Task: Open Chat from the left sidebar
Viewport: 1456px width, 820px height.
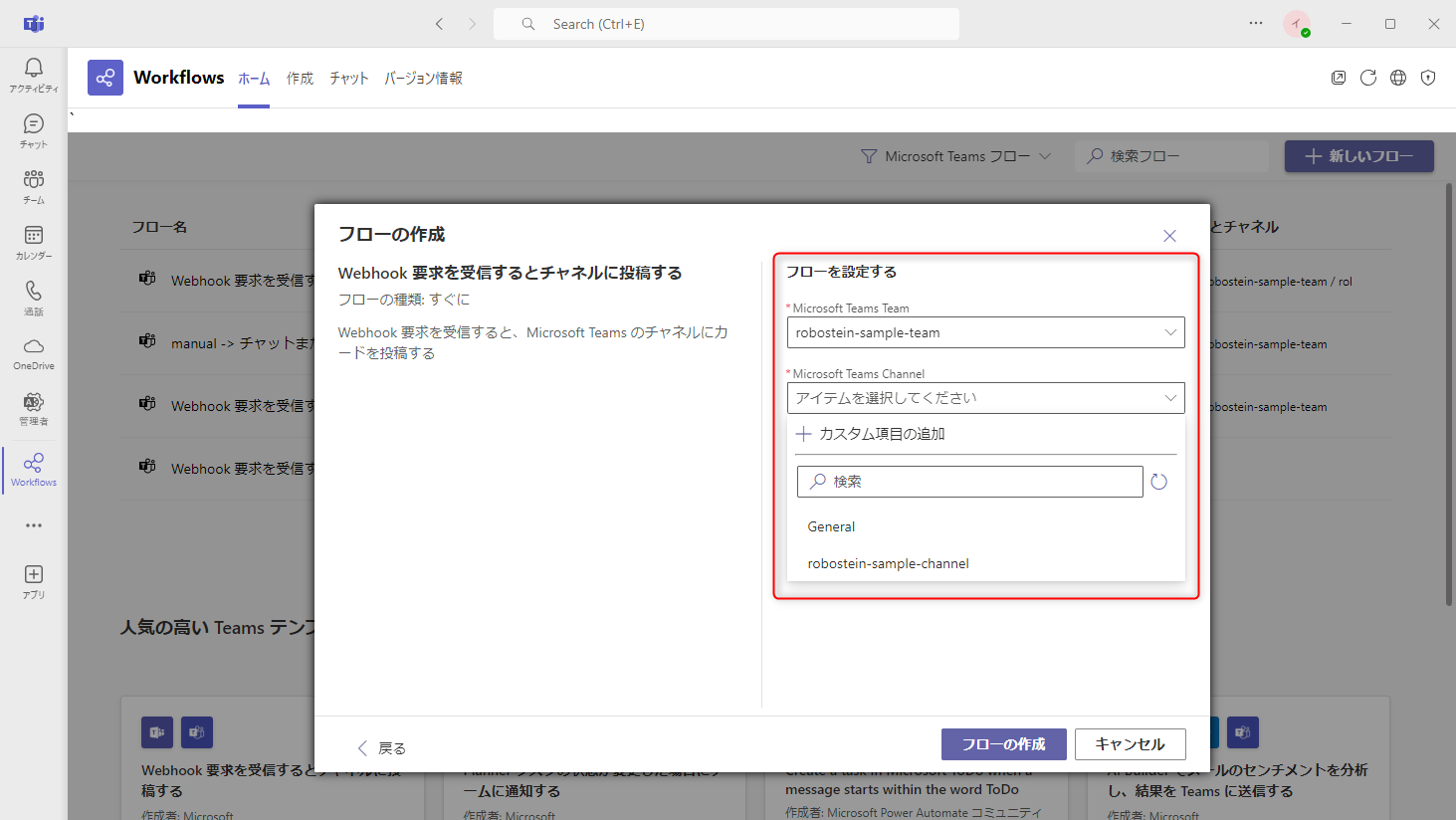Action: (34, 130)
